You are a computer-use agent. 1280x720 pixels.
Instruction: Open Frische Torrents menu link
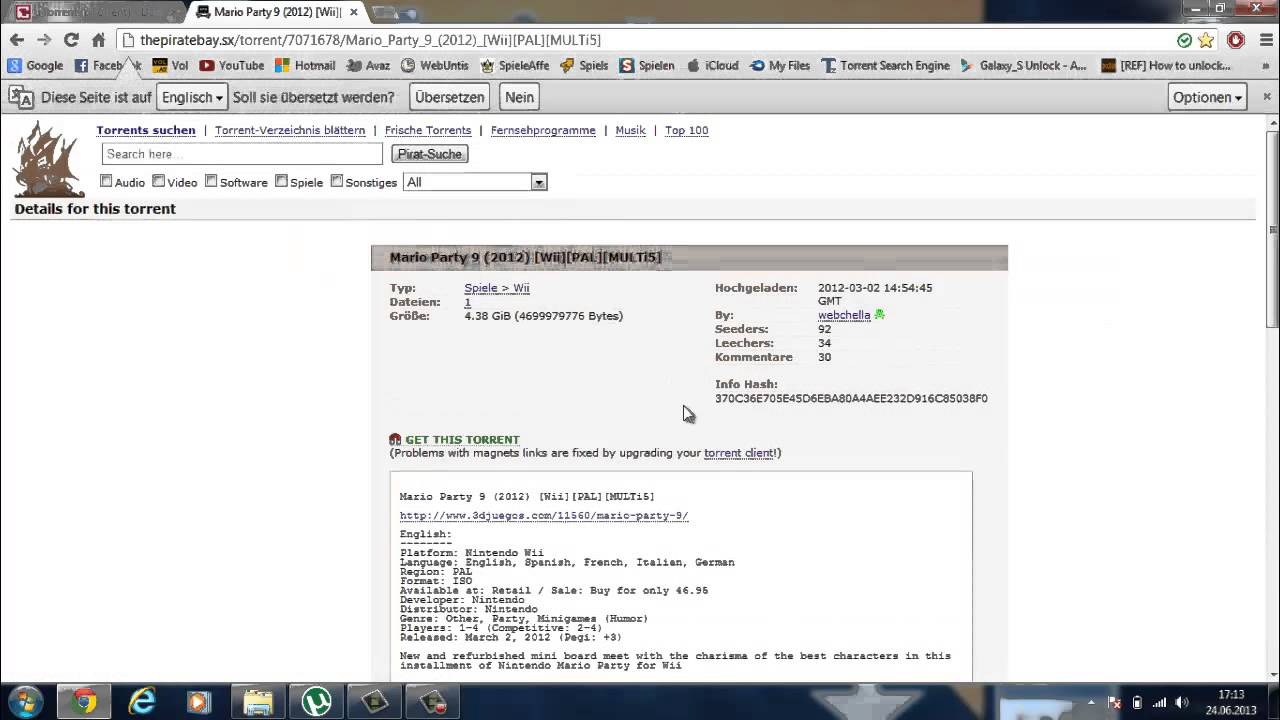click(428, 130)
